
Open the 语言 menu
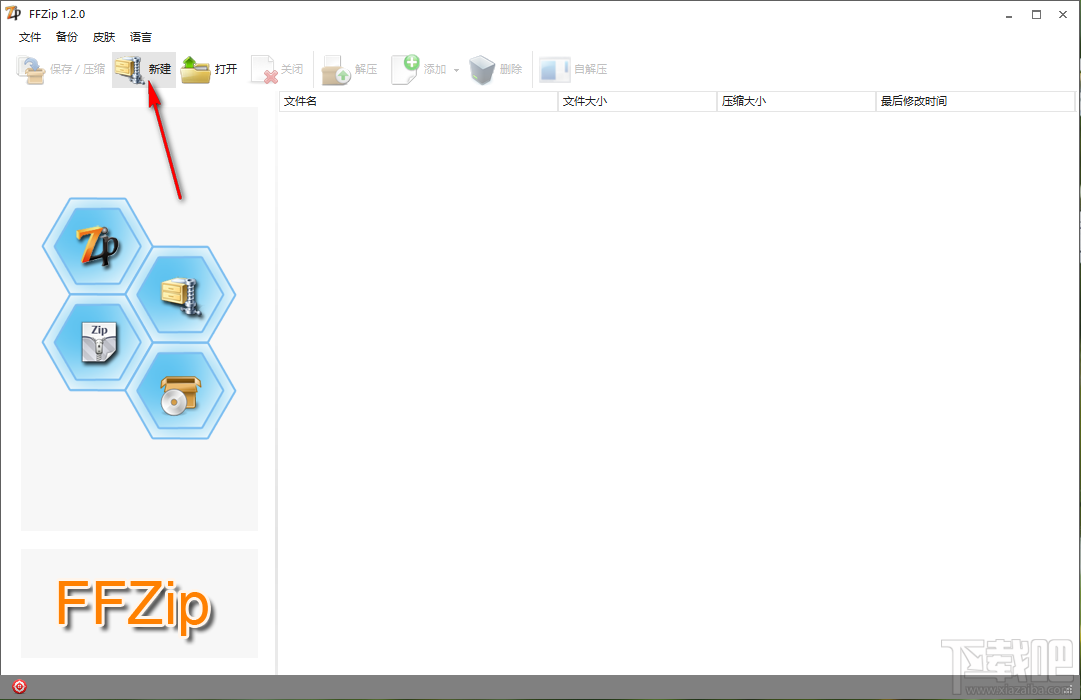[x=141, y=37]
